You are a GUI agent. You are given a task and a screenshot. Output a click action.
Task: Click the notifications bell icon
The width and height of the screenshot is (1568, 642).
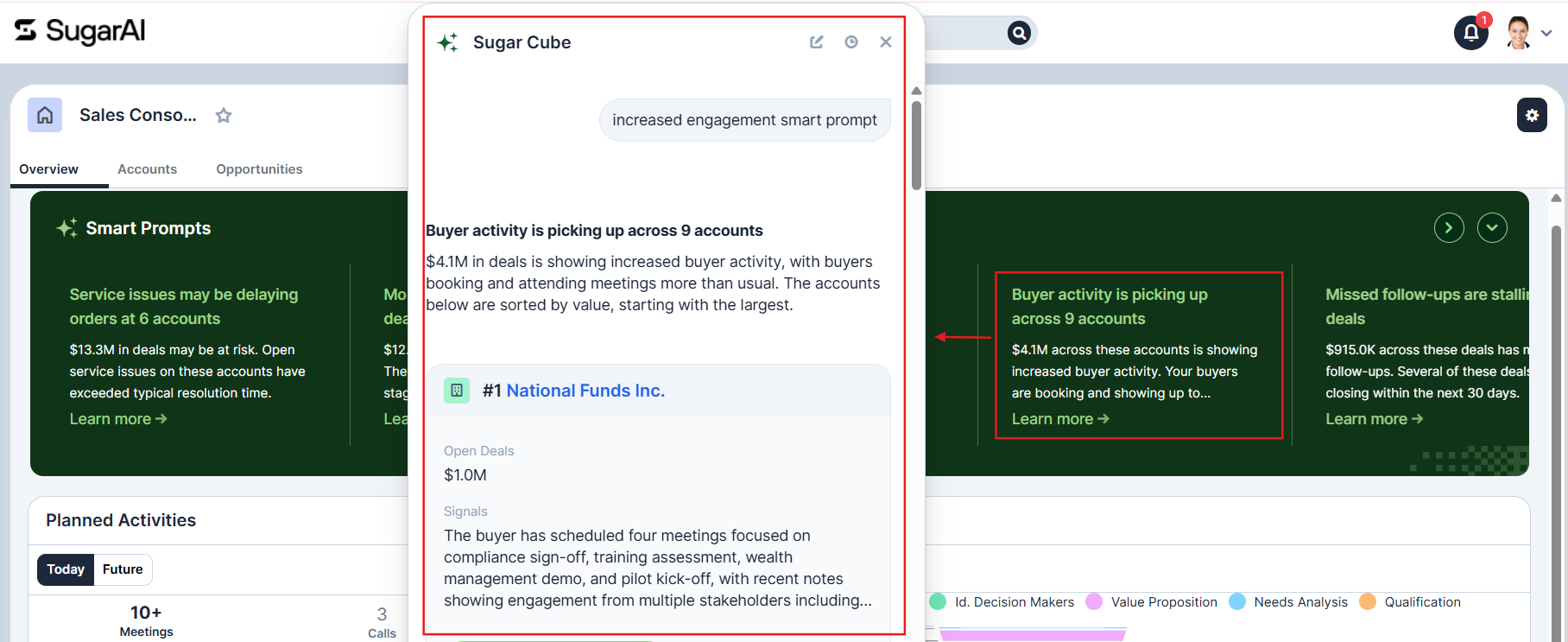(1471, 33)
